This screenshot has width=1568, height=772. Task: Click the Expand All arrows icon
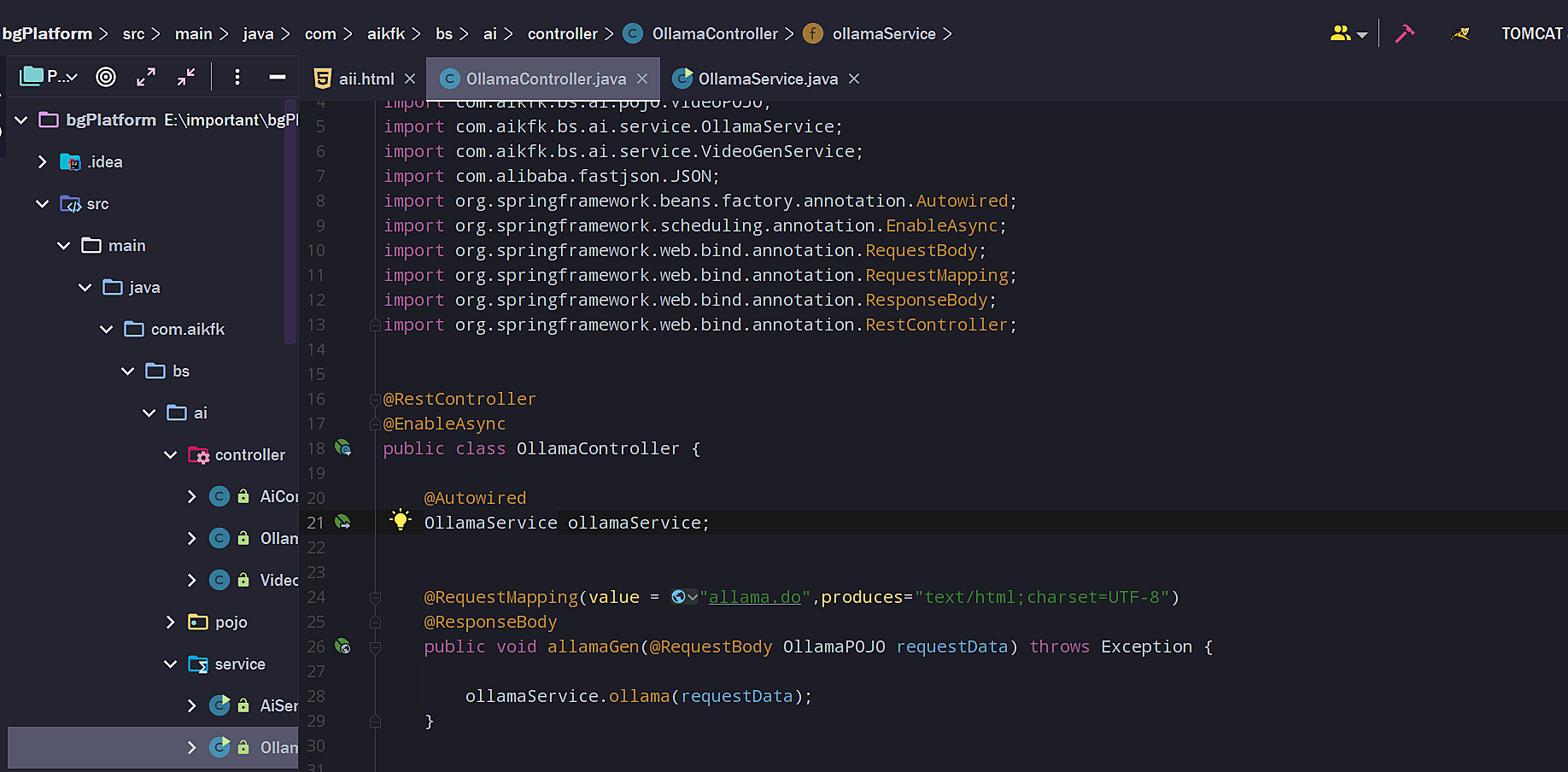pyautogui.click(x=146, y=77)
